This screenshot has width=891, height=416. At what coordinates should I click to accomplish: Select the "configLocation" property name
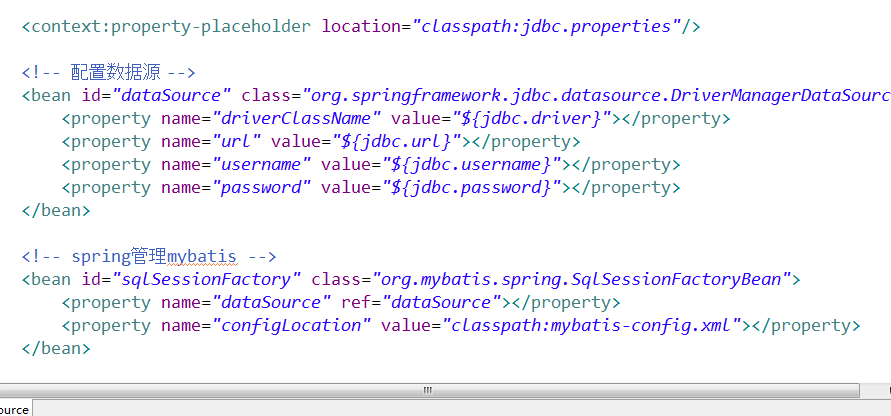292,325
